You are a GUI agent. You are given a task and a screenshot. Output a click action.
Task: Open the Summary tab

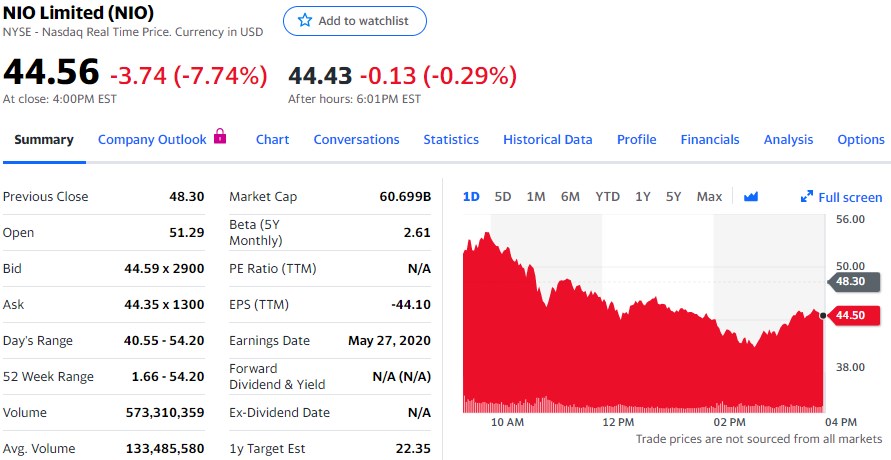(x=43, y=140)
